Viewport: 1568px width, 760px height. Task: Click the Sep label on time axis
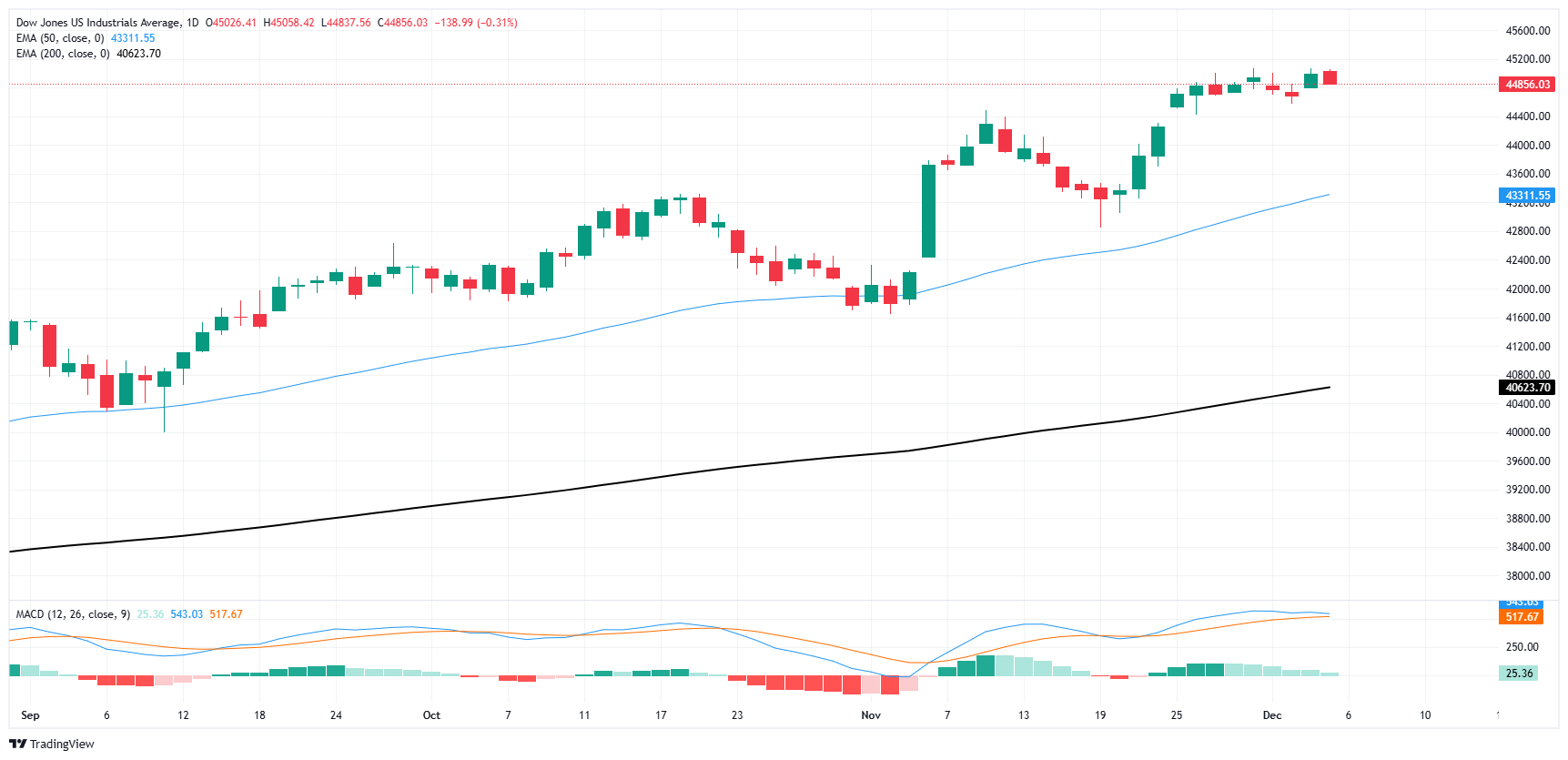pos(30,715)
